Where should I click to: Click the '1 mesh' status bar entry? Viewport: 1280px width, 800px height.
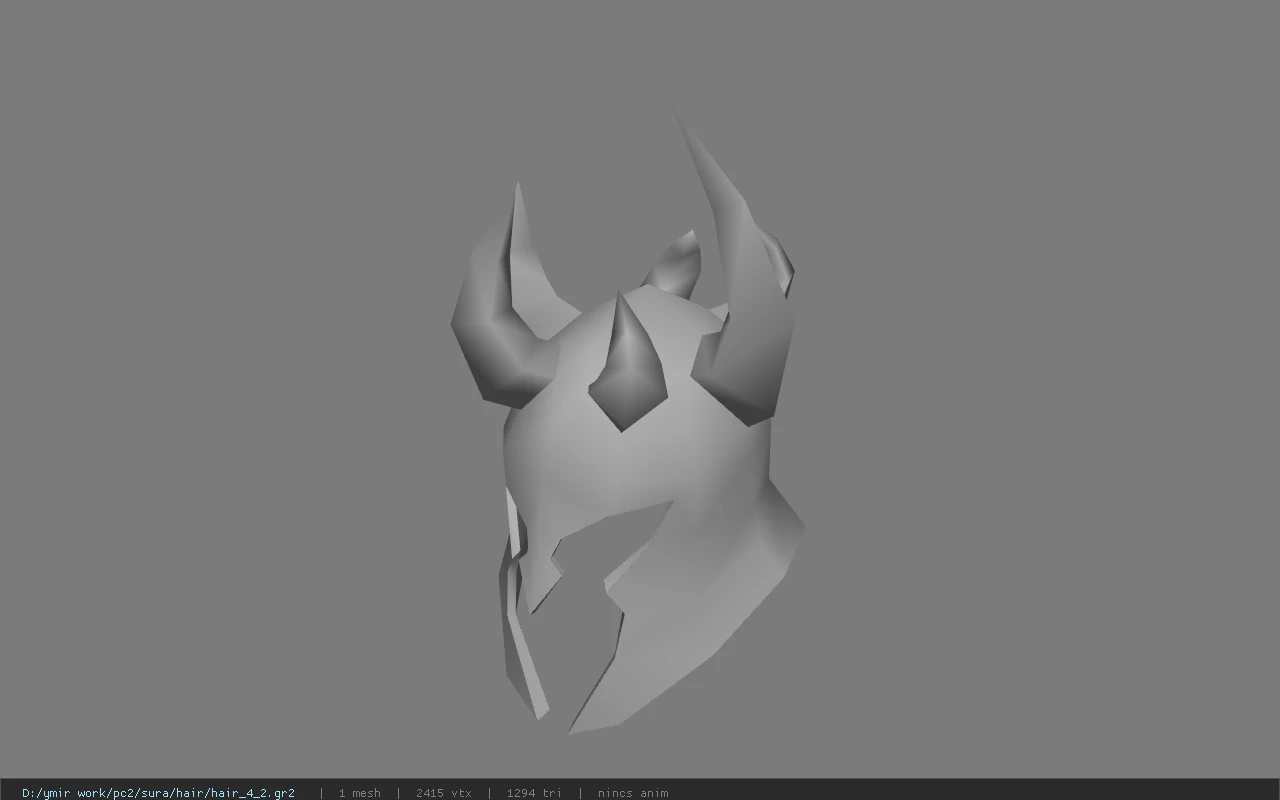pos(359,793)
